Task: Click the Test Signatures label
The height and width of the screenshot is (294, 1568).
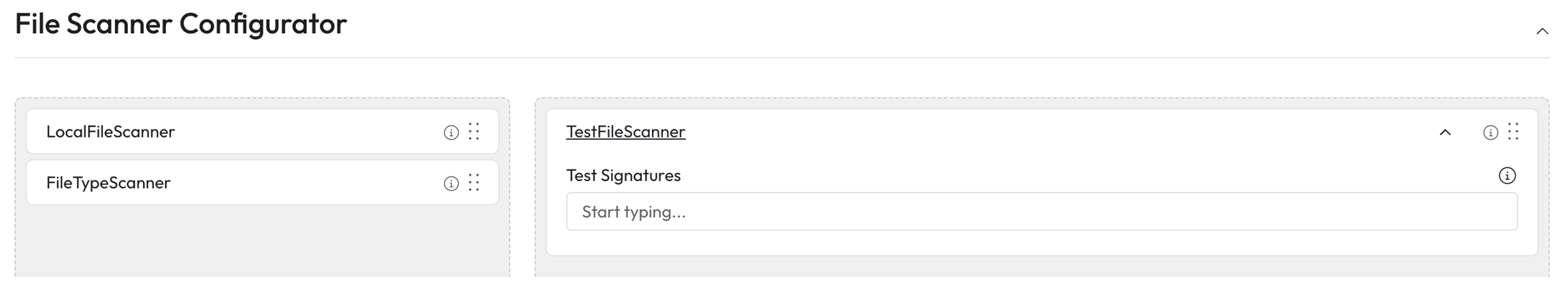Action: 623,176
